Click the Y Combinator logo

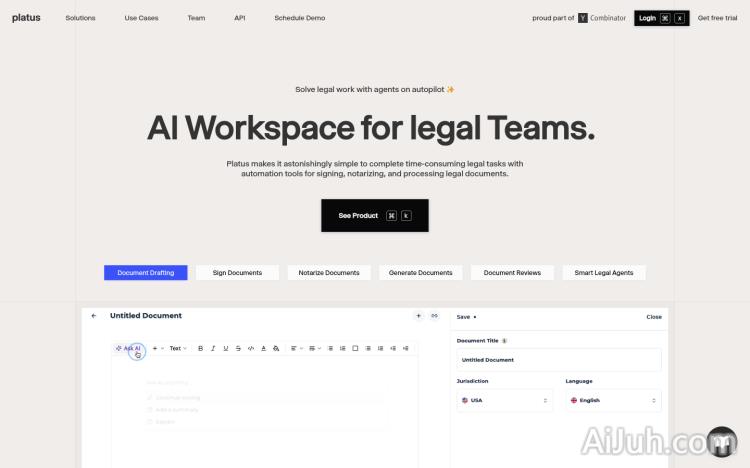[583, 18]
